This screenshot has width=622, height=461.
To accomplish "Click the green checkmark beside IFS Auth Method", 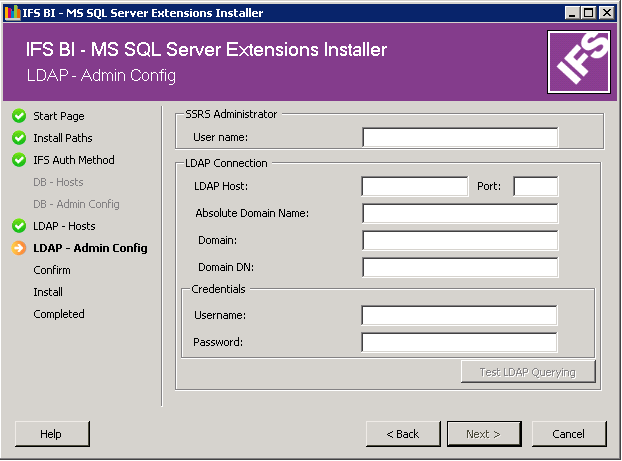I will click(x=19, y=160).
